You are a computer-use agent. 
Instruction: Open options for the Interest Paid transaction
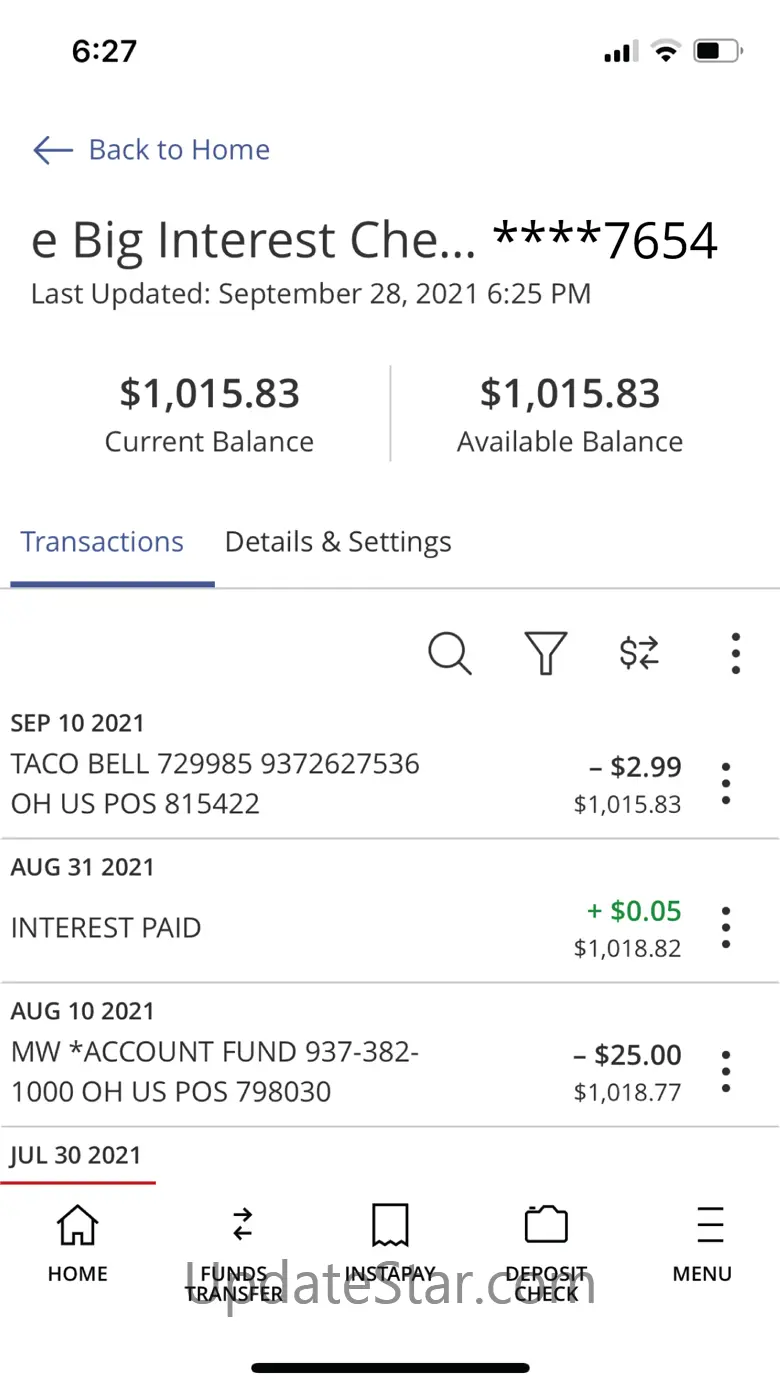click(726, 928)
